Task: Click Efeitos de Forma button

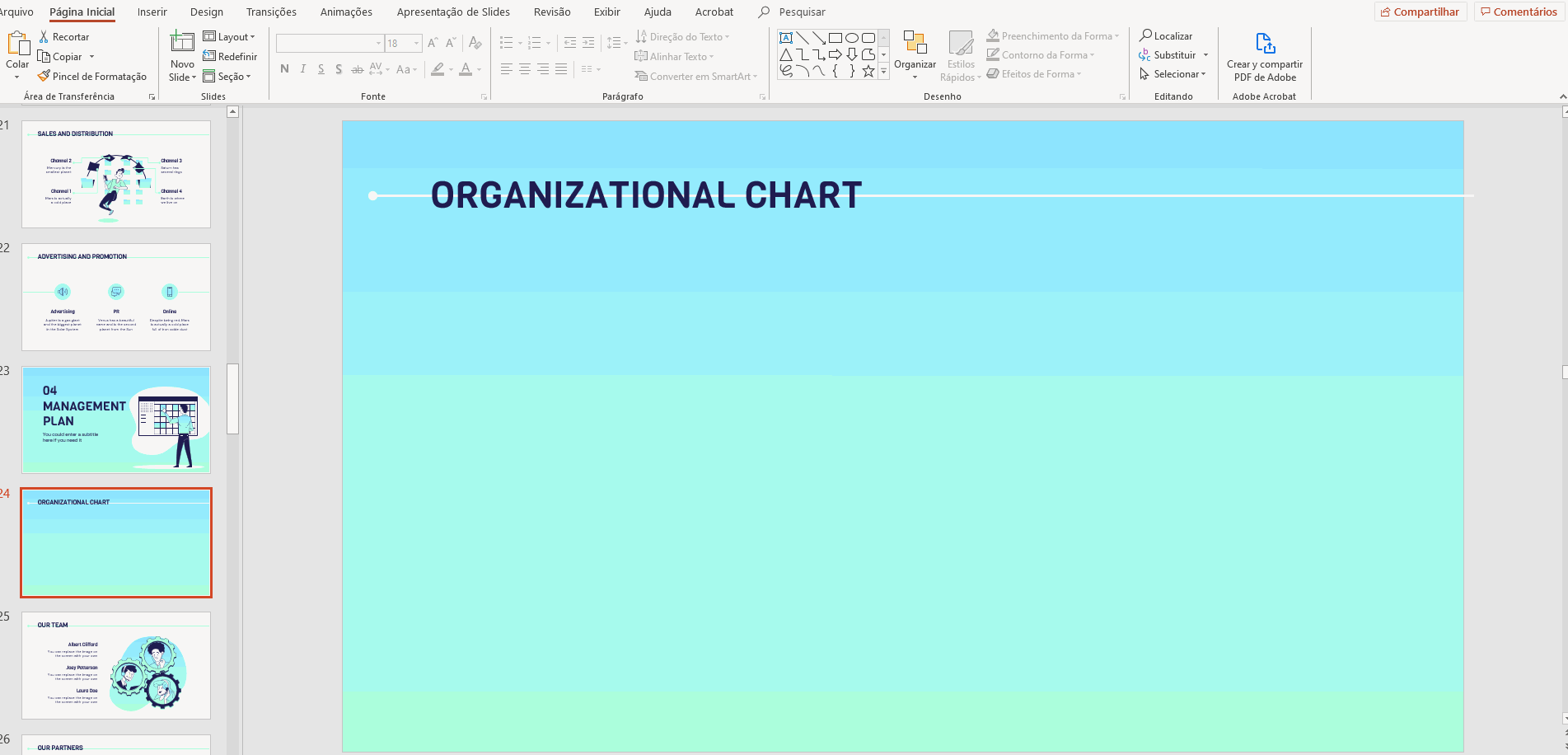Action: pyautogui.click(x=1033, y=74)
